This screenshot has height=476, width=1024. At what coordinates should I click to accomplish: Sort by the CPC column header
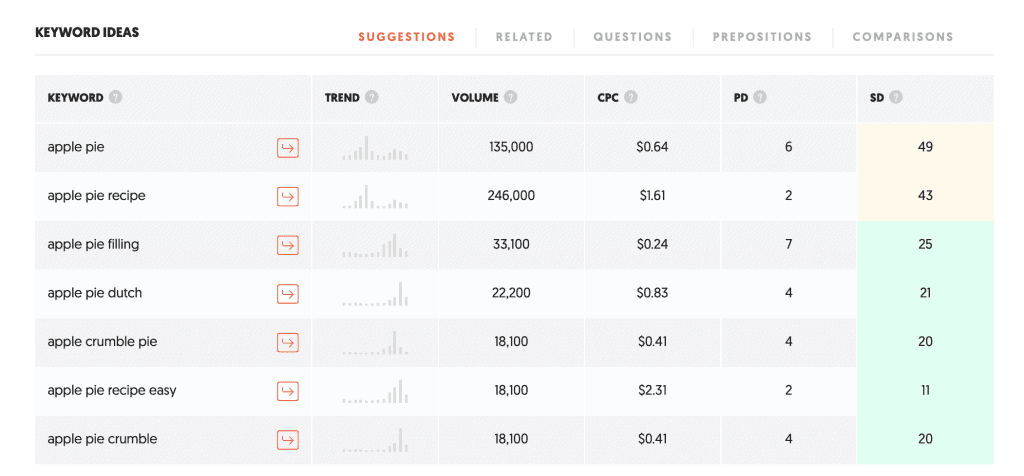[x=607, y=98]
